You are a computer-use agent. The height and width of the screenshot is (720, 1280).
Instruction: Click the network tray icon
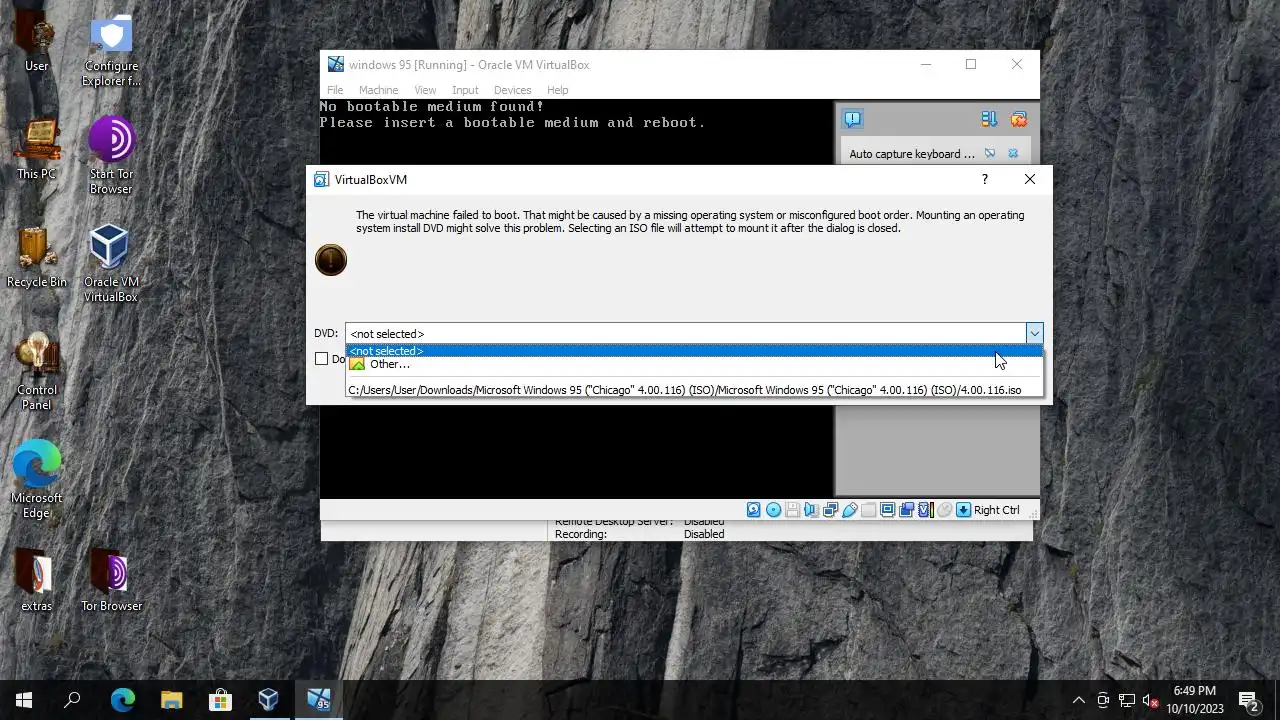[x=1127, y=700]
